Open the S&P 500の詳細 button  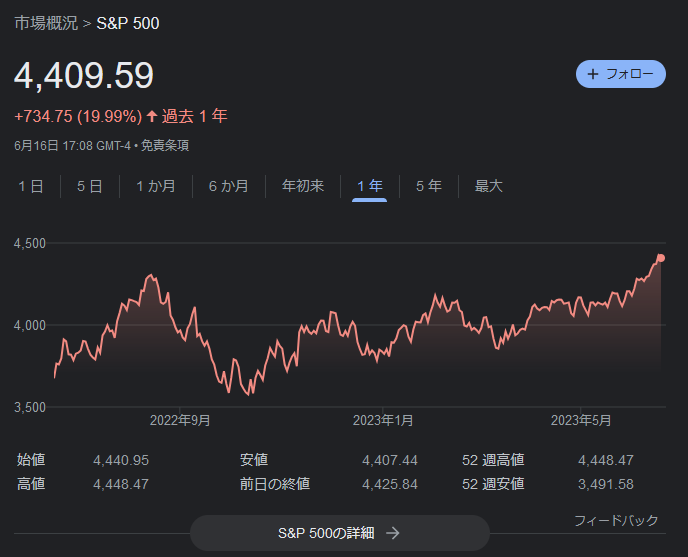point(340,533)
